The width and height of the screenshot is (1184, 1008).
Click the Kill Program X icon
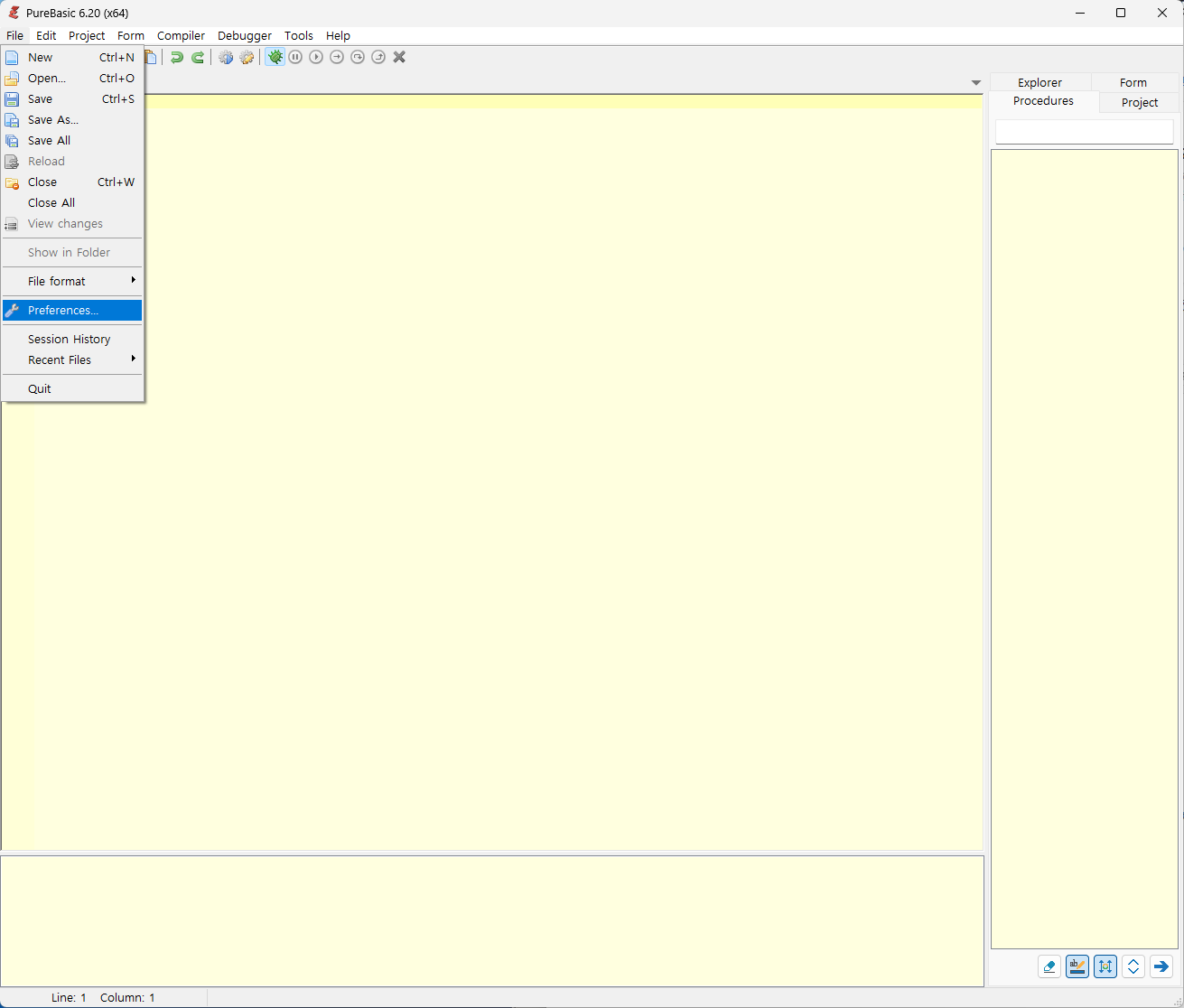[x=399, y=57]
